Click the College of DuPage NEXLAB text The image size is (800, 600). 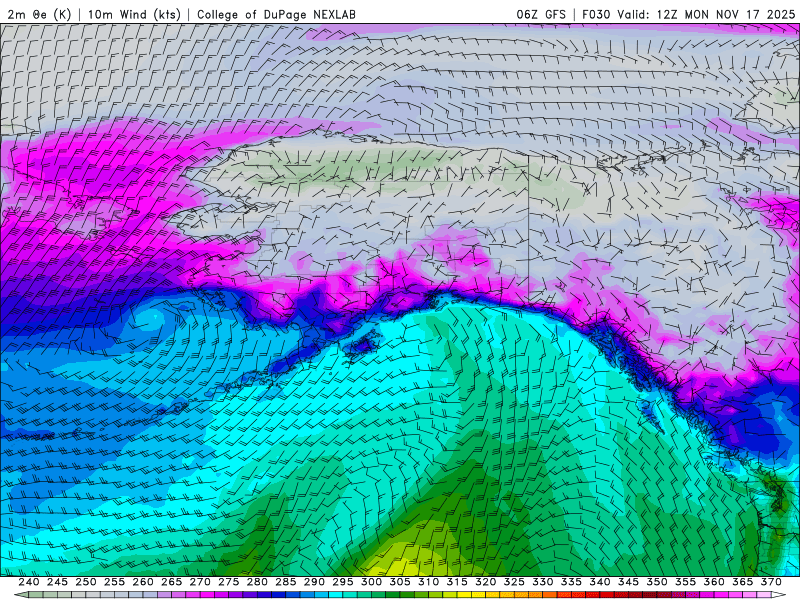pos(276,14)
